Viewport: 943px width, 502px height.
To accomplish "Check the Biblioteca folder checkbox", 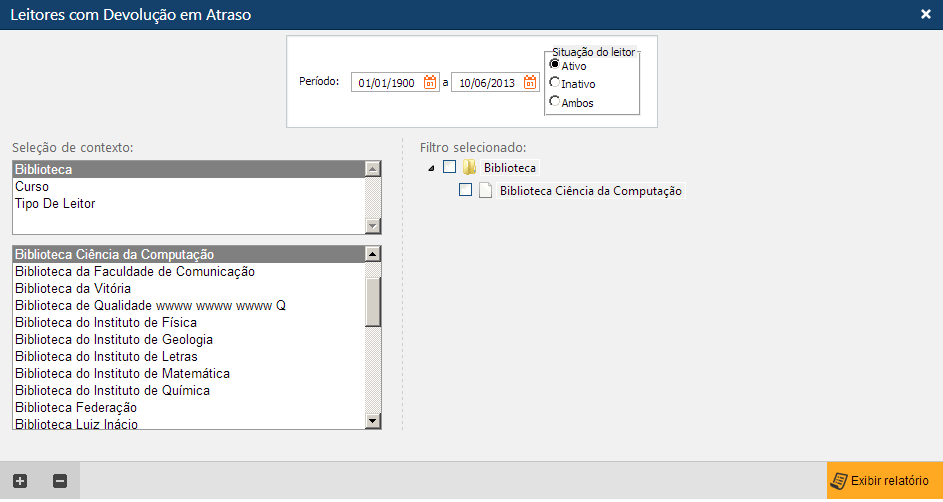I will coord(449,167).
